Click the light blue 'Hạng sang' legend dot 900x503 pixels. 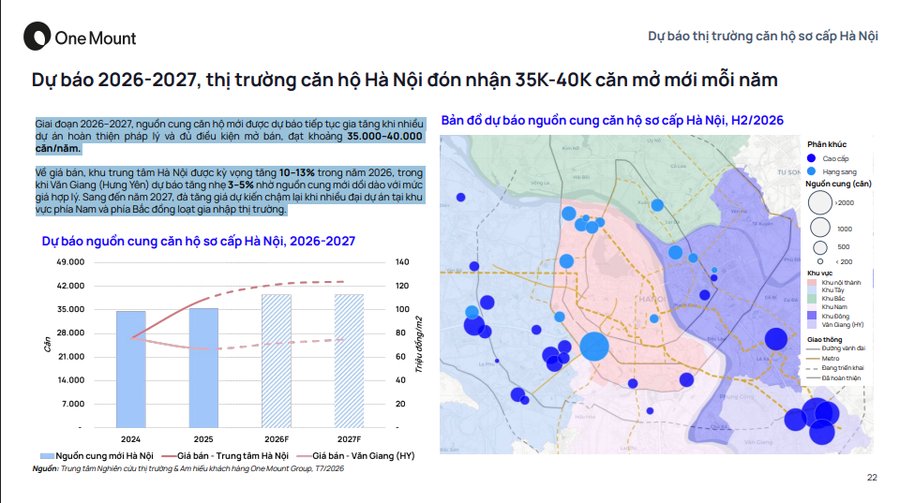811,171
